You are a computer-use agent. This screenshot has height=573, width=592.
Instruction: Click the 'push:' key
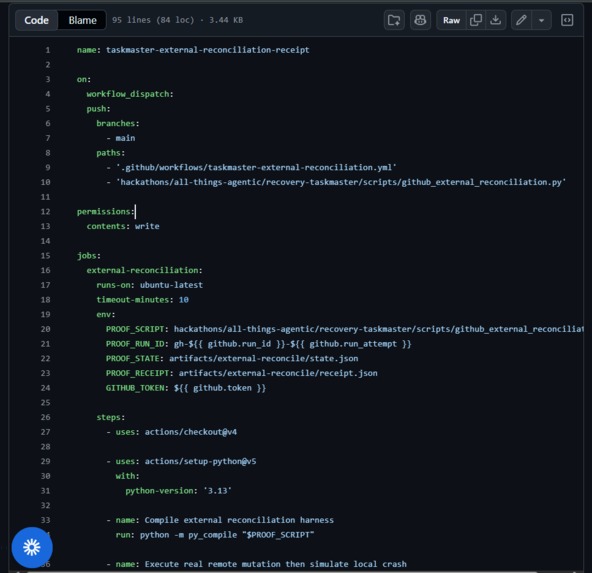pyautogui.click(x=99, y=109)
